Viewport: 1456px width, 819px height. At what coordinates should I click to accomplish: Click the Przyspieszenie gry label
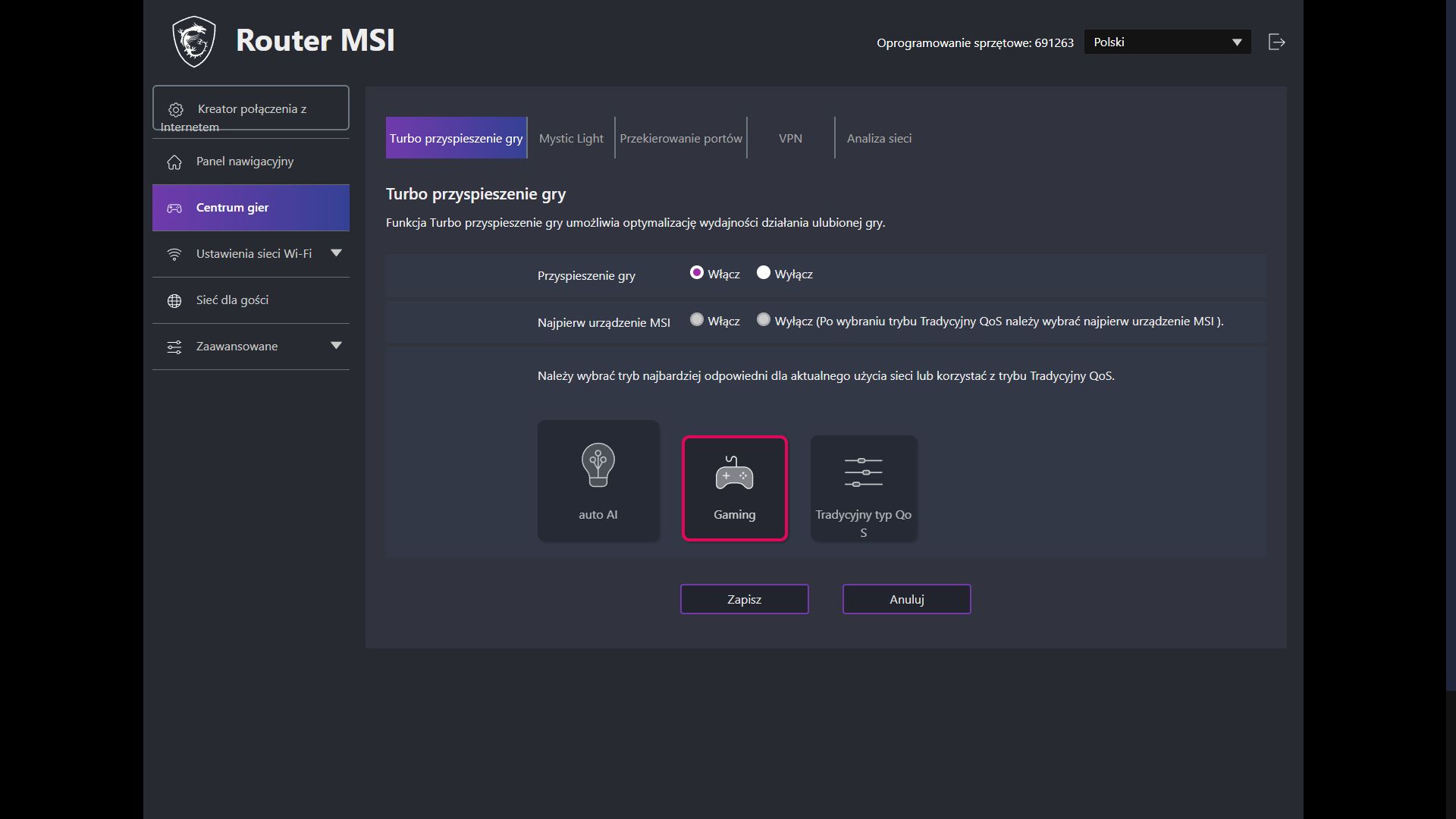586,276
